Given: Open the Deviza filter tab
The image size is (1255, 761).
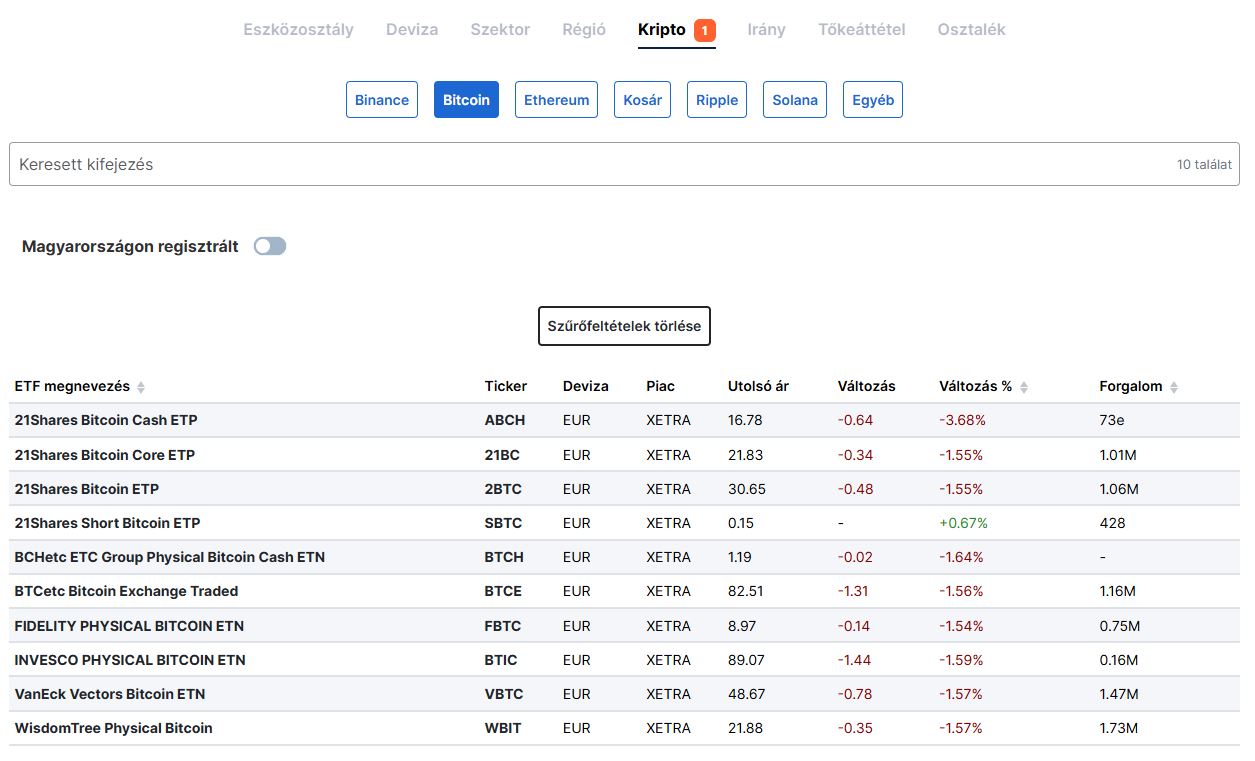Looking at the screenshot, I should 412,29.
